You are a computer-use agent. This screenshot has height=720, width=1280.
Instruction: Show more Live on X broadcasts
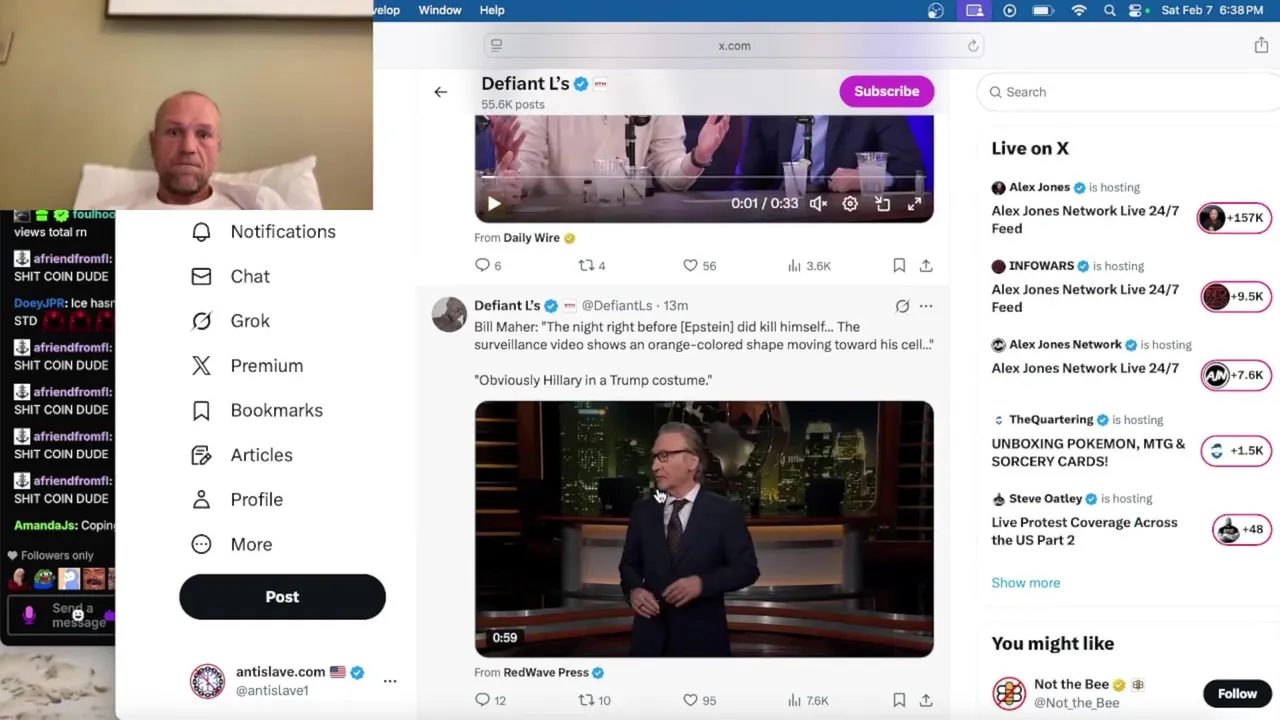[1025, 583]
